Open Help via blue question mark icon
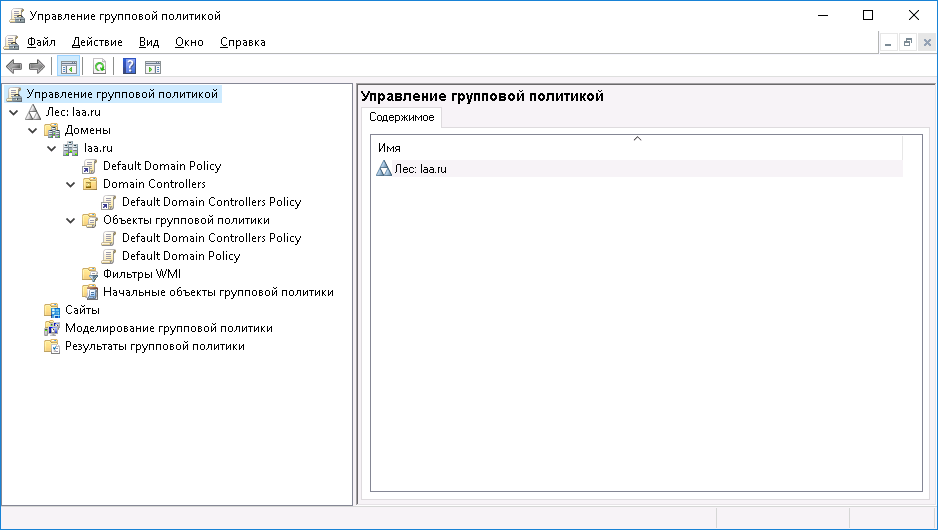 click(x=129, y=67)
